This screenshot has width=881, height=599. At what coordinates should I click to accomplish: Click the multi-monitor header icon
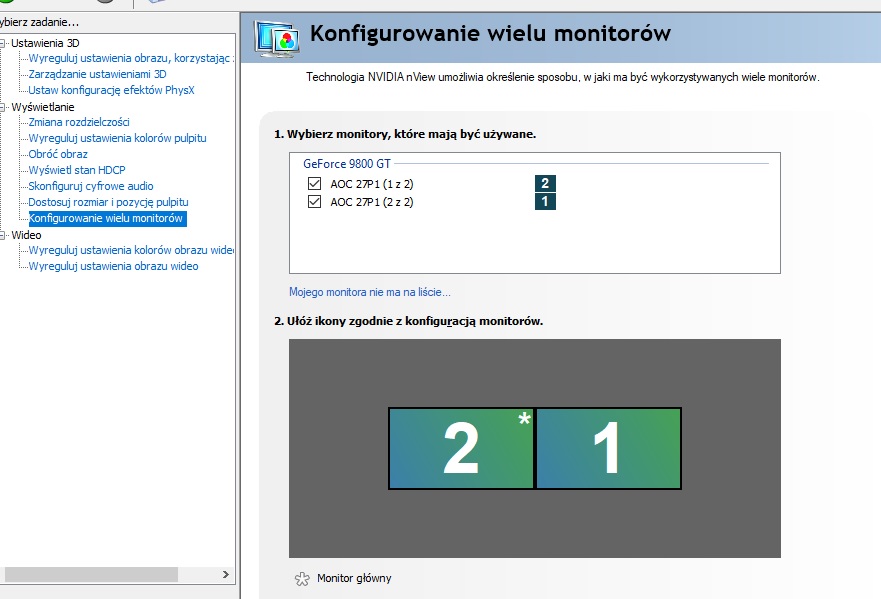pyautogui.click(x=276, y=38)
